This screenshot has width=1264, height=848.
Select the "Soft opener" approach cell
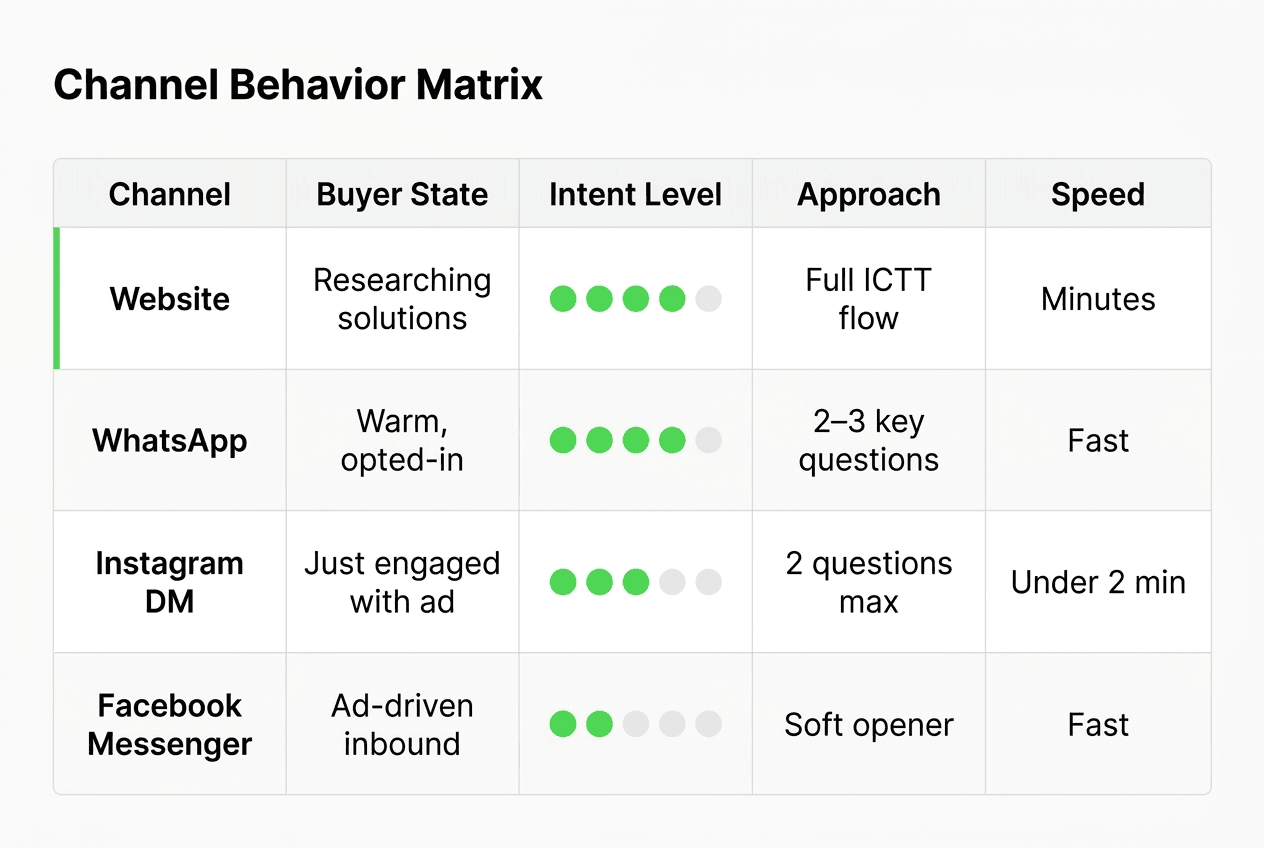point(869,724)
